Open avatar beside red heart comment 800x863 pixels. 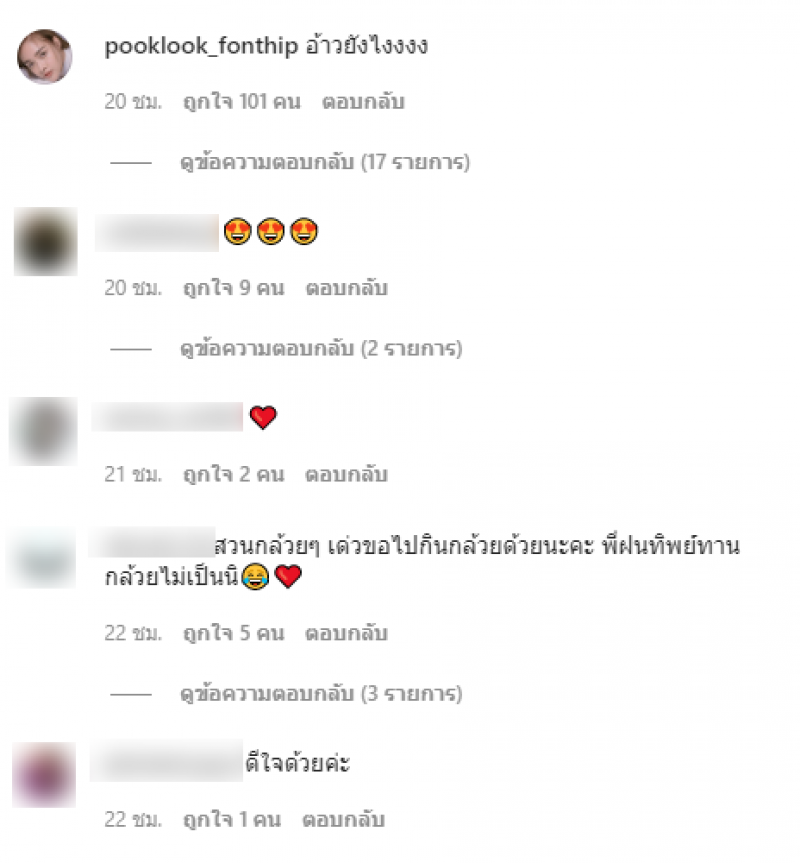point(43,432)
